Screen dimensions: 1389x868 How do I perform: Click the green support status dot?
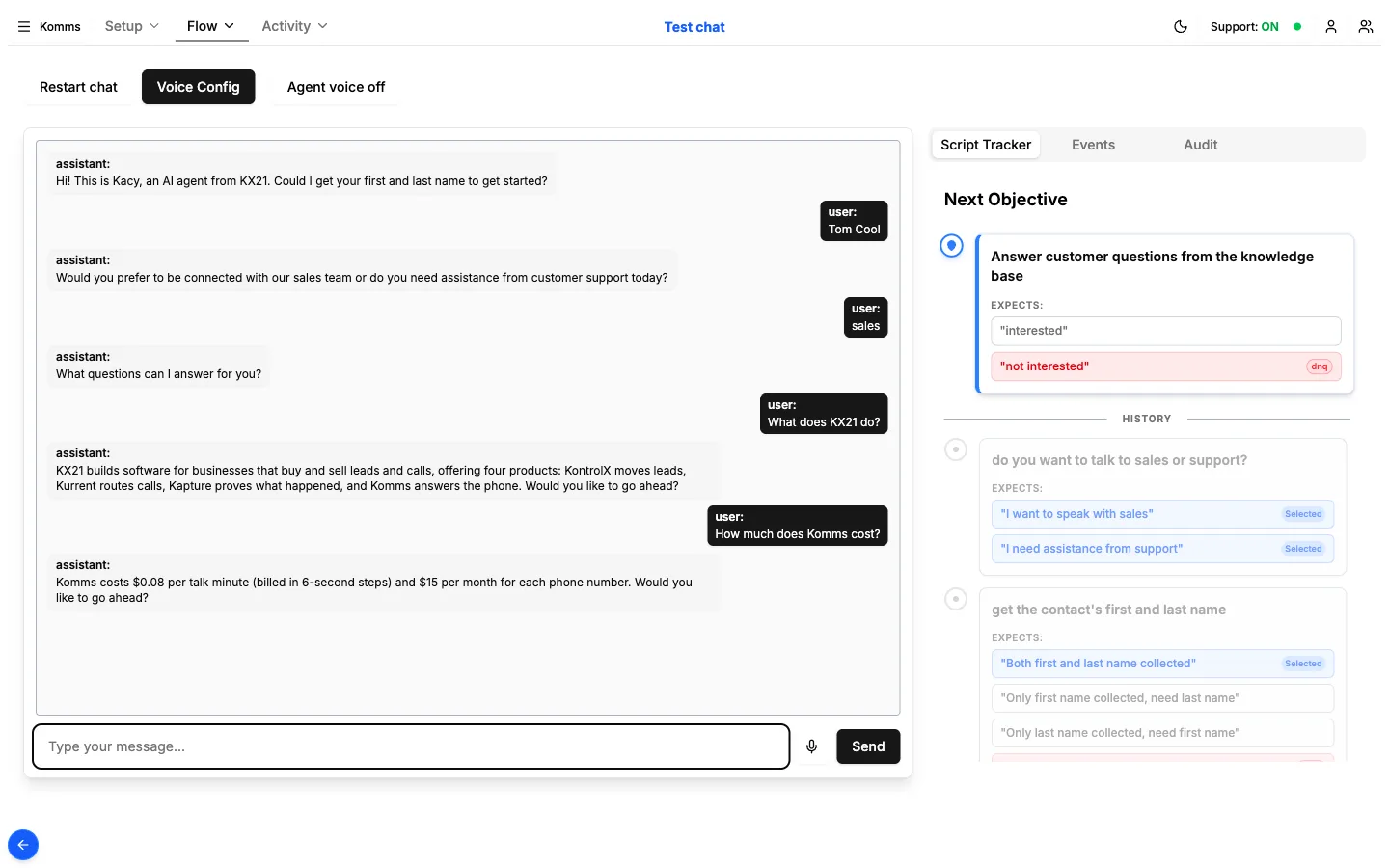pyautogui.click(x=1297, y=27)
